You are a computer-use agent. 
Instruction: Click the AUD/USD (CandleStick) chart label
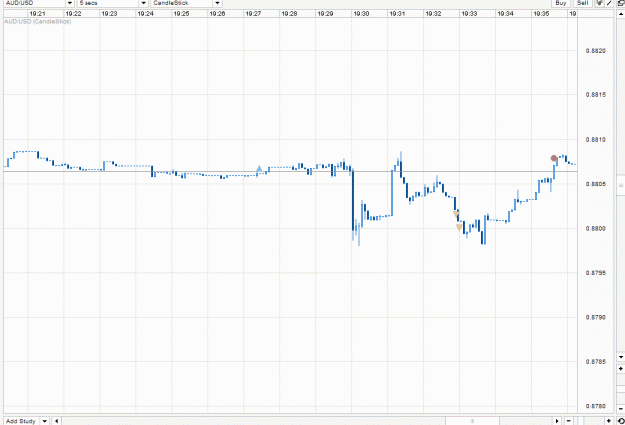click(37, 22)
